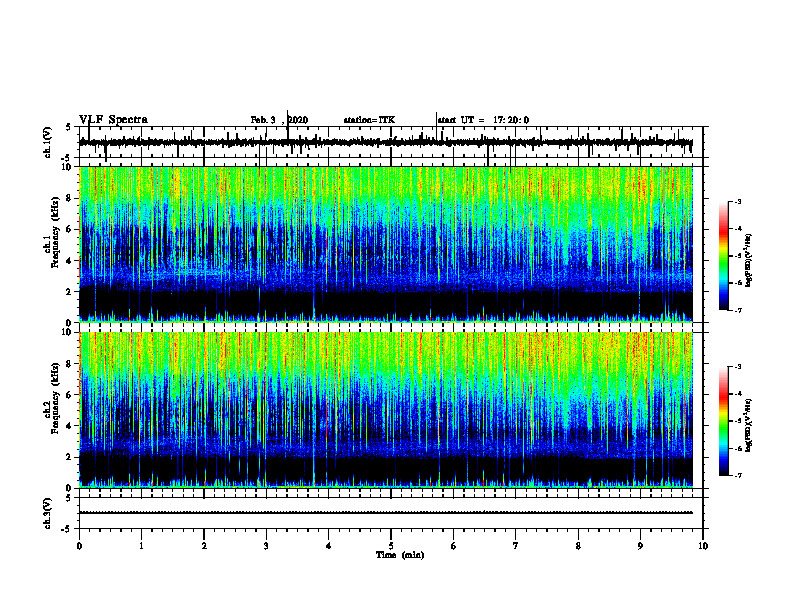Click the "-3" label on ch.1 color scale

tap(738, 201)
